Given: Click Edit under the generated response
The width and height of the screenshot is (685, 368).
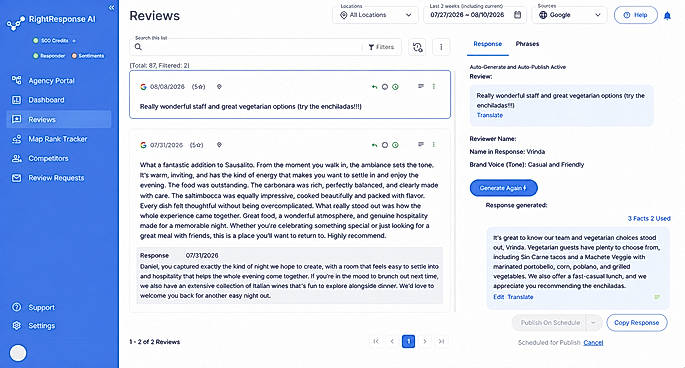Looking at the screenshot, I should (498, 297).
